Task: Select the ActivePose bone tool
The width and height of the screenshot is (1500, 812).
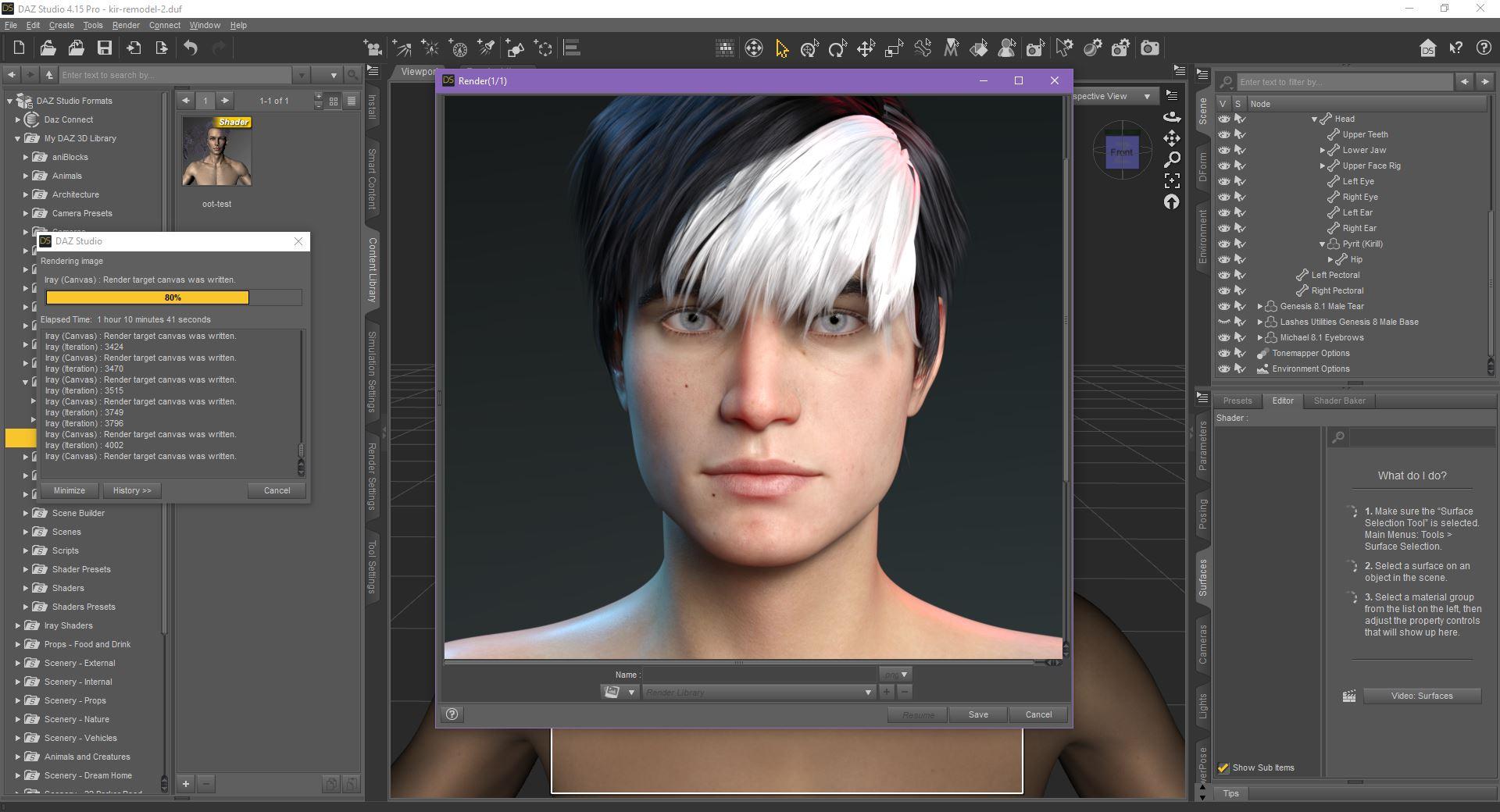Action: pyautogui.click(x=923, y=48)
